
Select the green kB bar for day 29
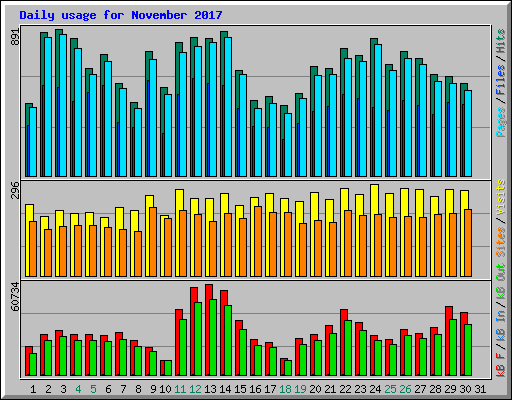[x=453, y=348]
